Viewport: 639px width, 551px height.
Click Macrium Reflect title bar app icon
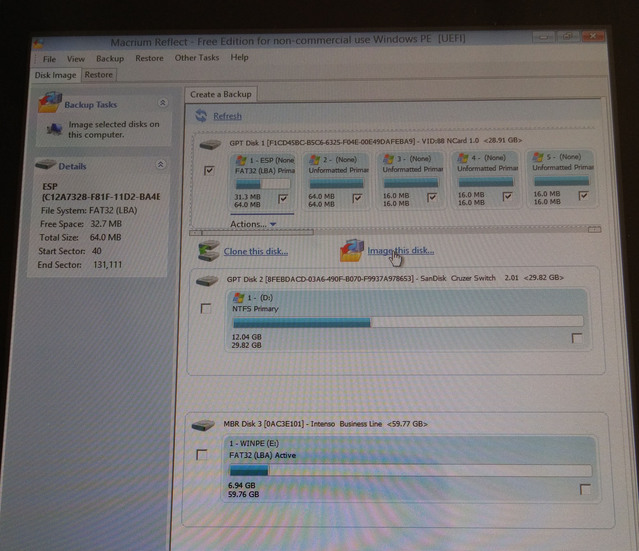click(38, 43)
